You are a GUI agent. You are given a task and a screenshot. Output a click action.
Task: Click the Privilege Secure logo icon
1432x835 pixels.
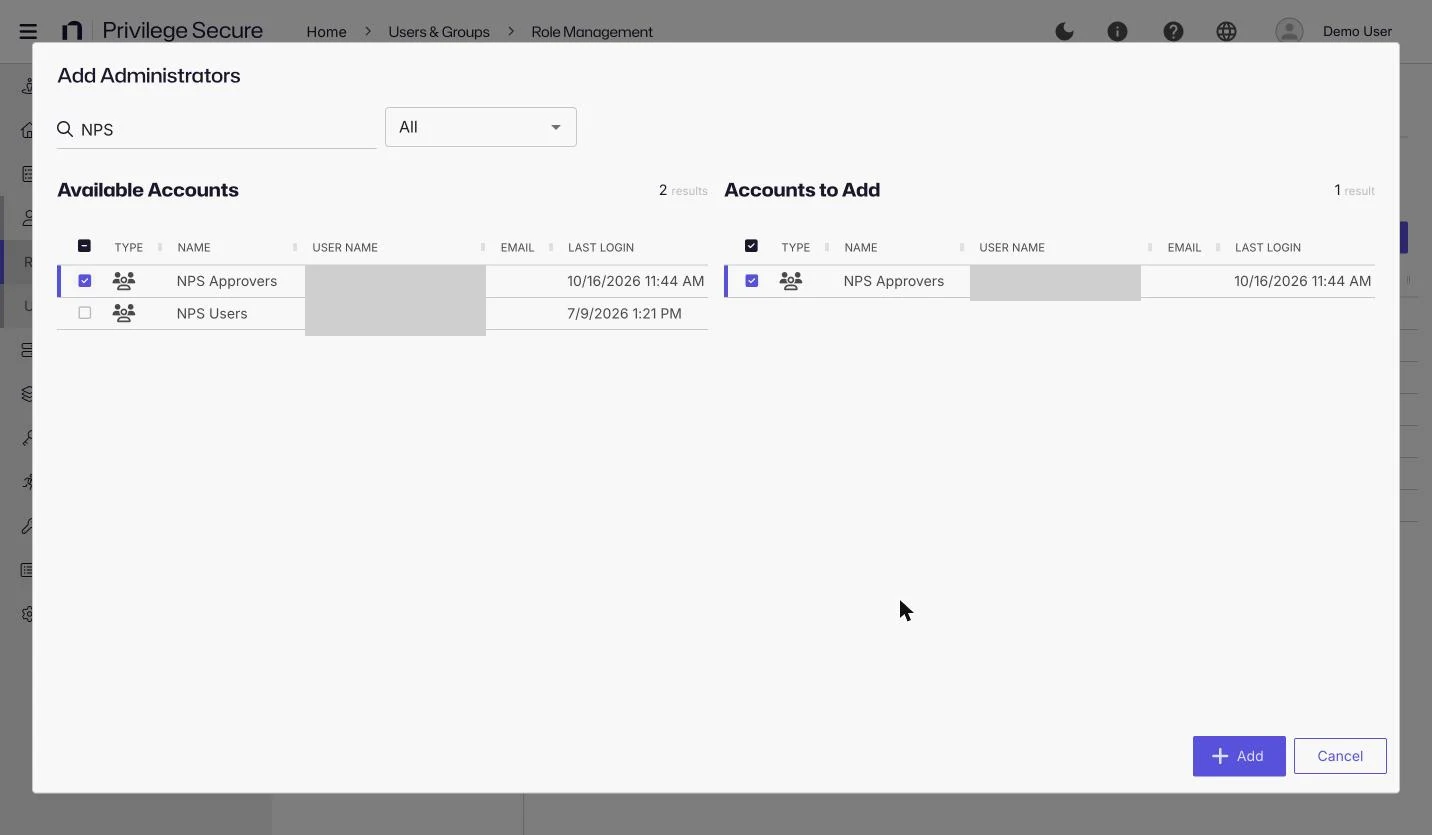pos(72,31)
